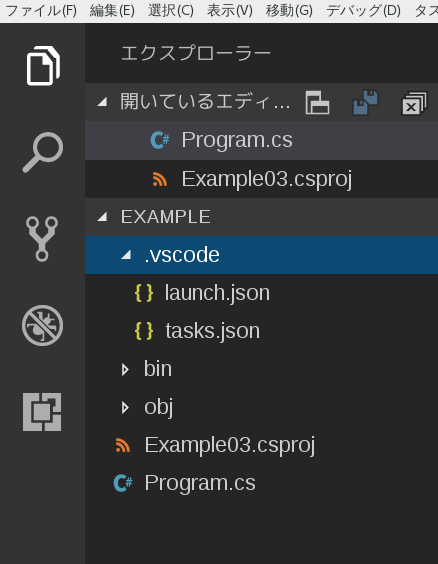This screenshot has width=438, height=564.
Task: Select the bin folder name
Action: [158, 369]
